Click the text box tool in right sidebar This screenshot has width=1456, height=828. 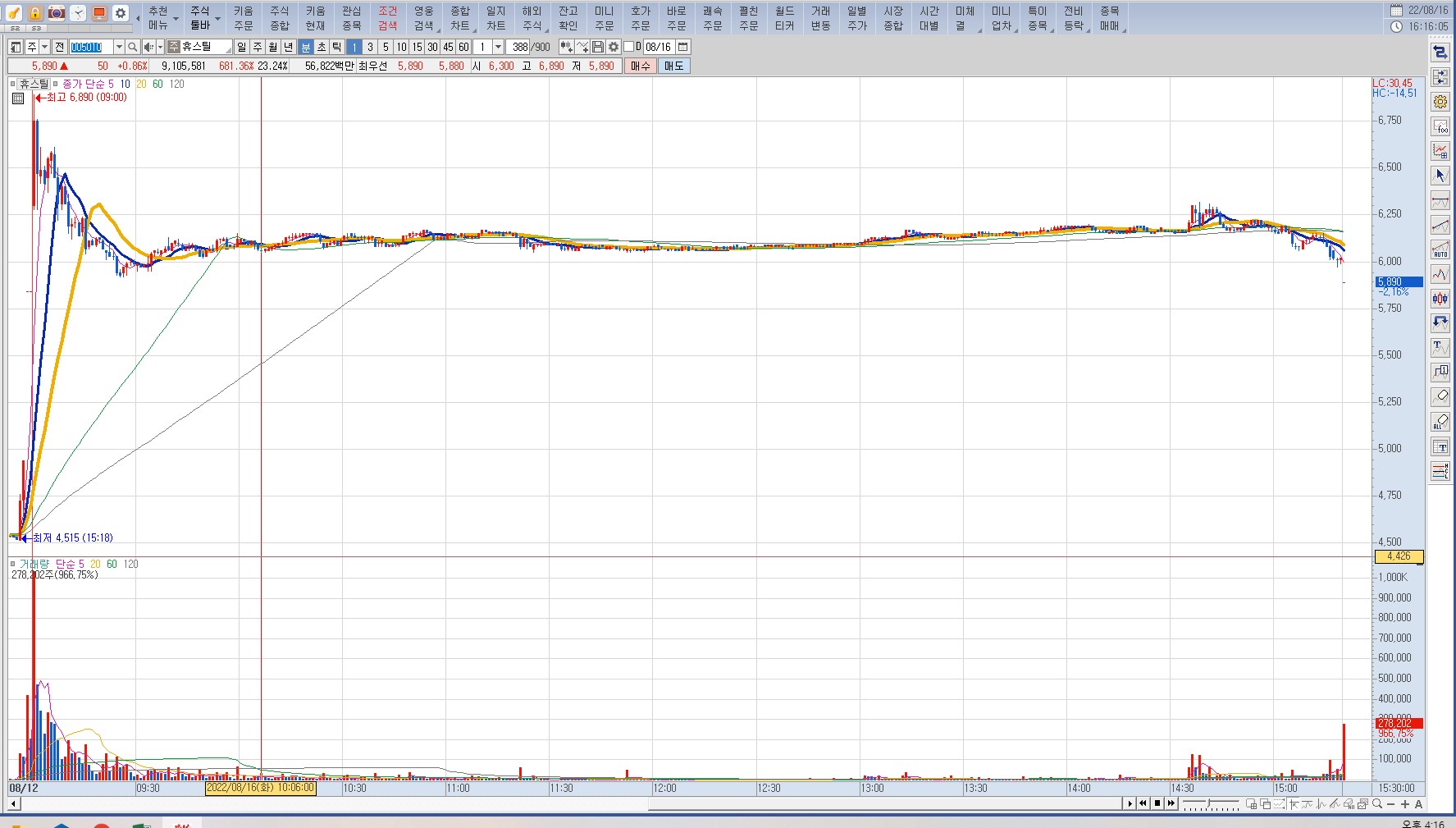pos(1440,446)
